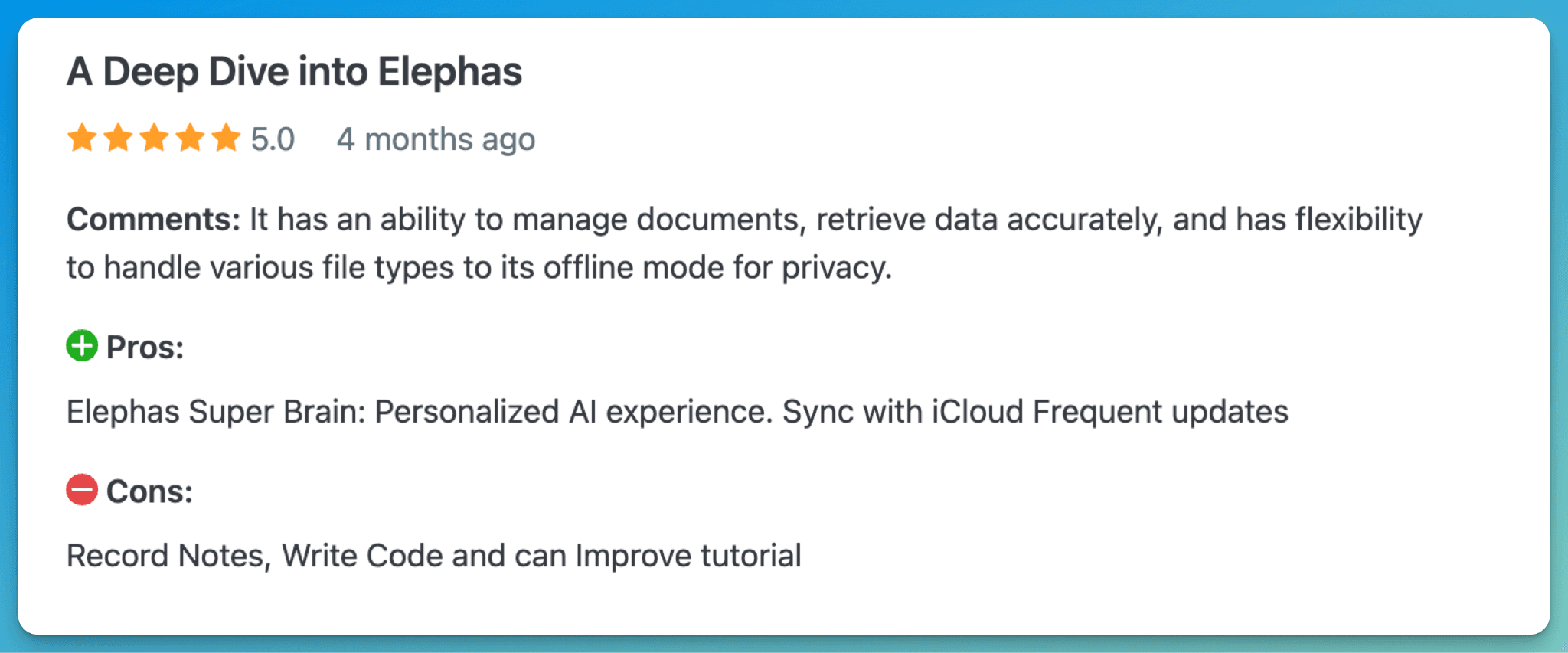Screen dimensions: 1568x653
Task: Click the "Elephas Super Brain" phrase in Pros
Action: coord(216,412)
